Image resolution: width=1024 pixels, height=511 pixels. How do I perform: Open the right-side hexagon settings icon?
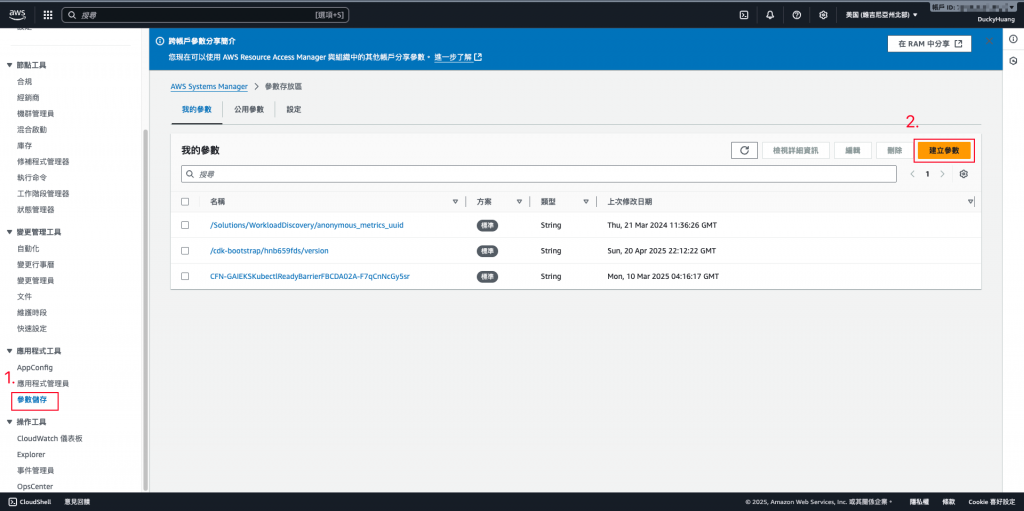coord(1013,61)
